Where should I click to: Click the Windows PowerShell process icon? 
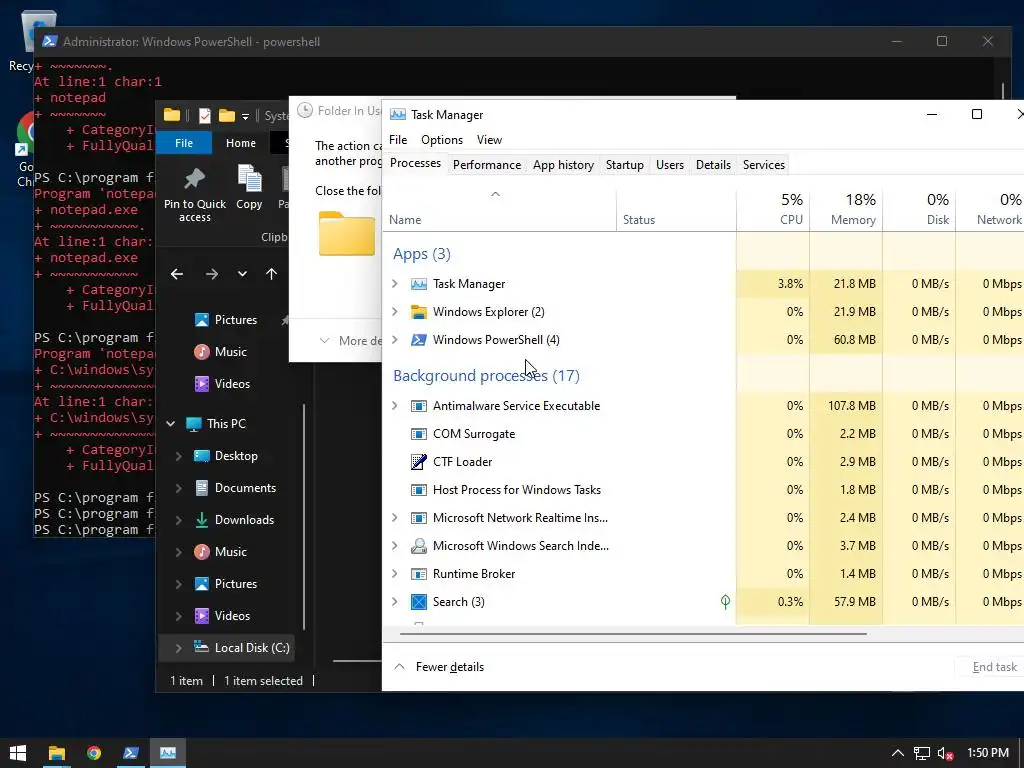pyautogui.click(x=419, y=340)
